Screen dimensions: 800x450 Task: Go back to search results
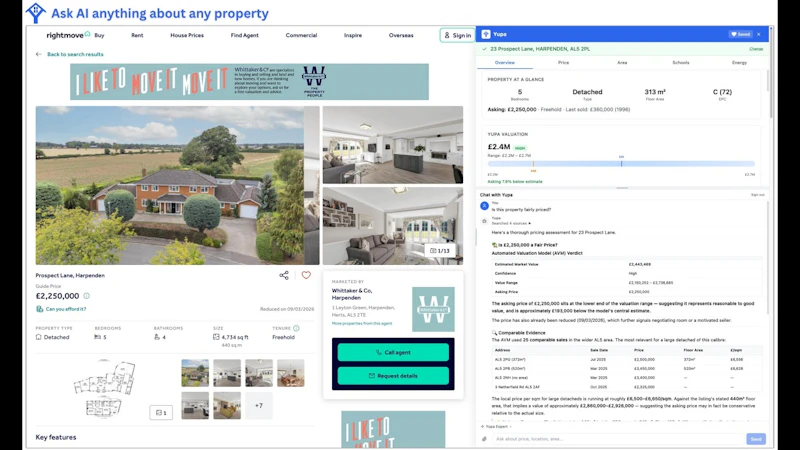[69, 54]
